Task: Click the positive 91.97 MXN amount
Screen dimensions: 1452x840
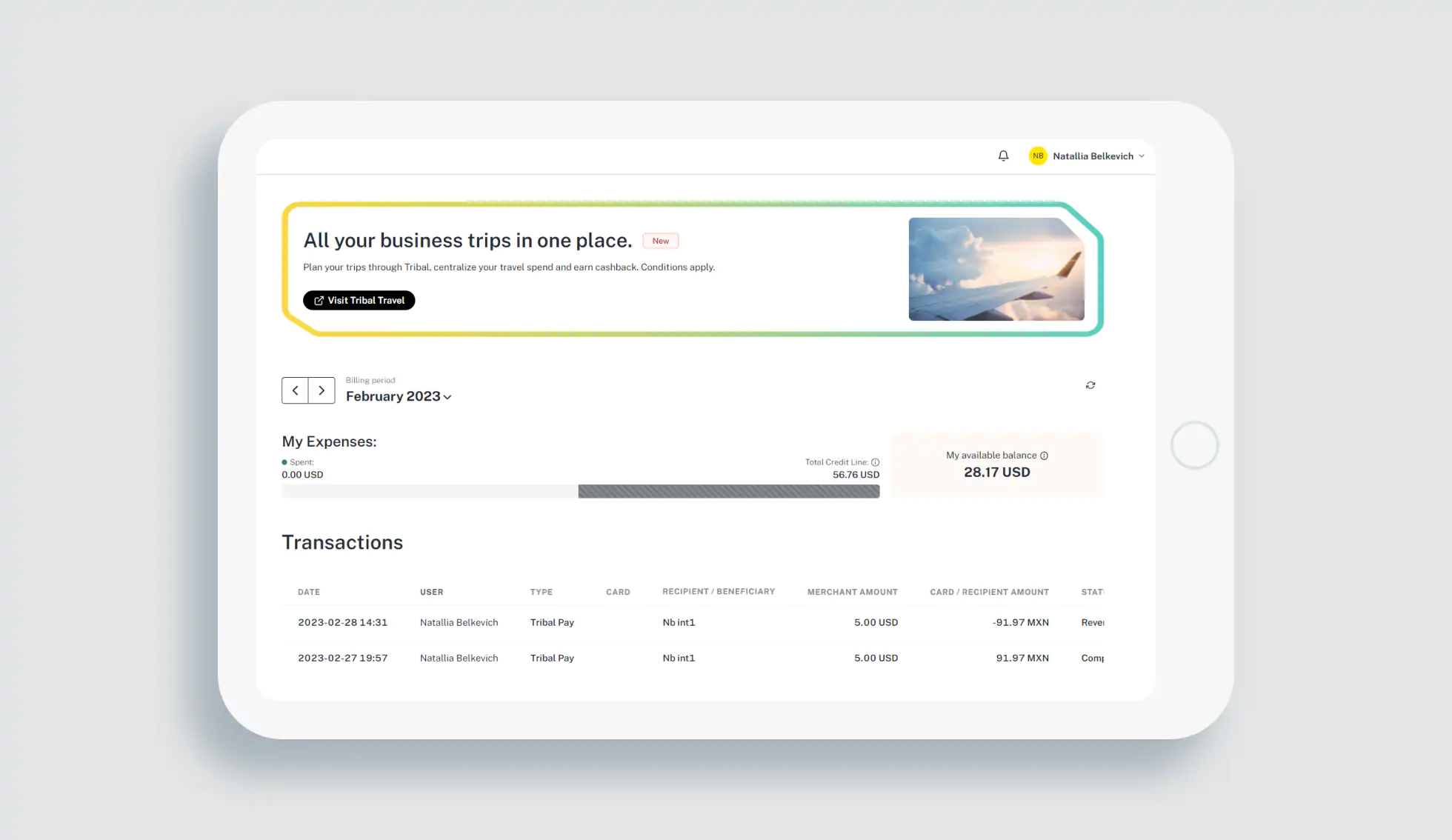Action: (x=1022, y=659)
